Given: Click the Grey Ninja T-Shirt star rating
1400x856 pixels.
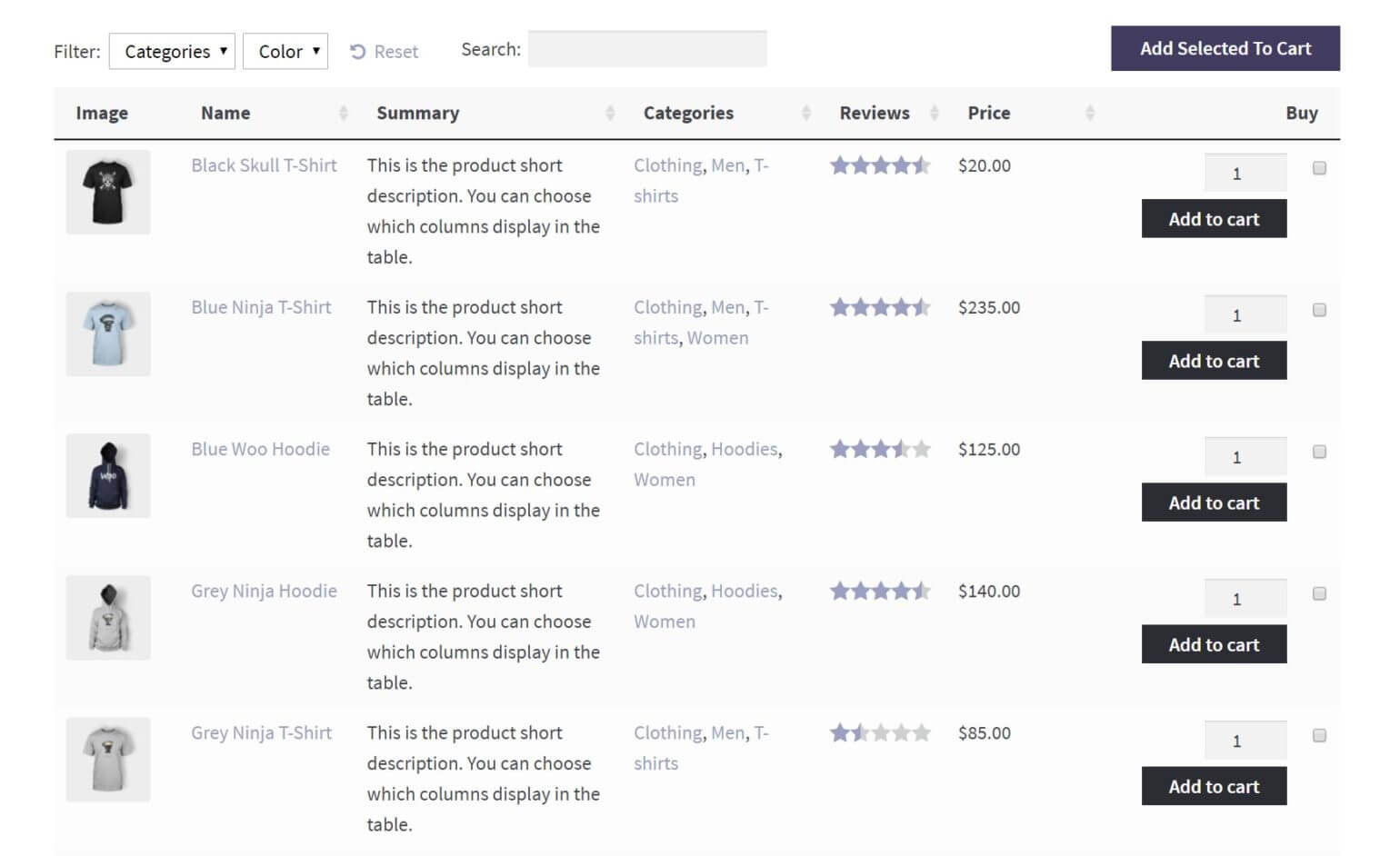Looking at the screenshot, I should (881, 732).
